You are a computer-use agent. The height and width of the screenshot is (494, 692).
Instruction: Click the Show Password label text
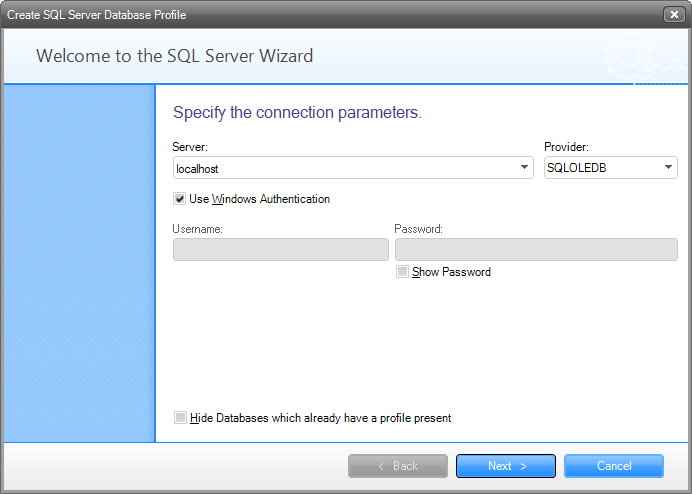pos(451,272)
